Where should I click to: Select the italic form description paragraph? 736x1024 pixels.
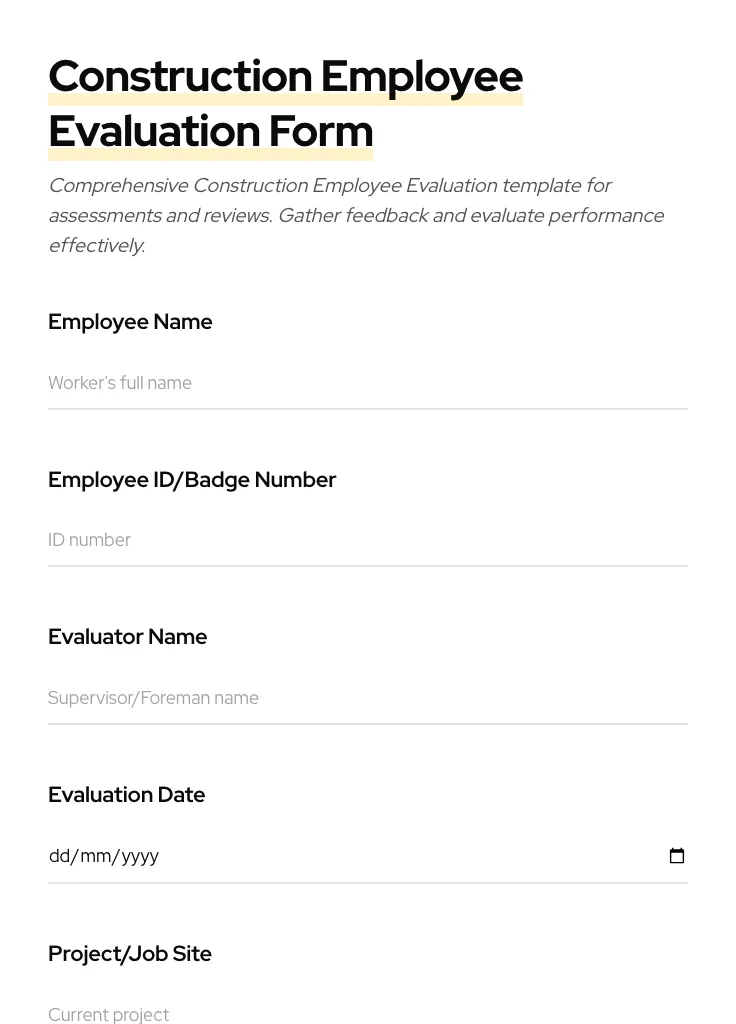pos(356,215)
